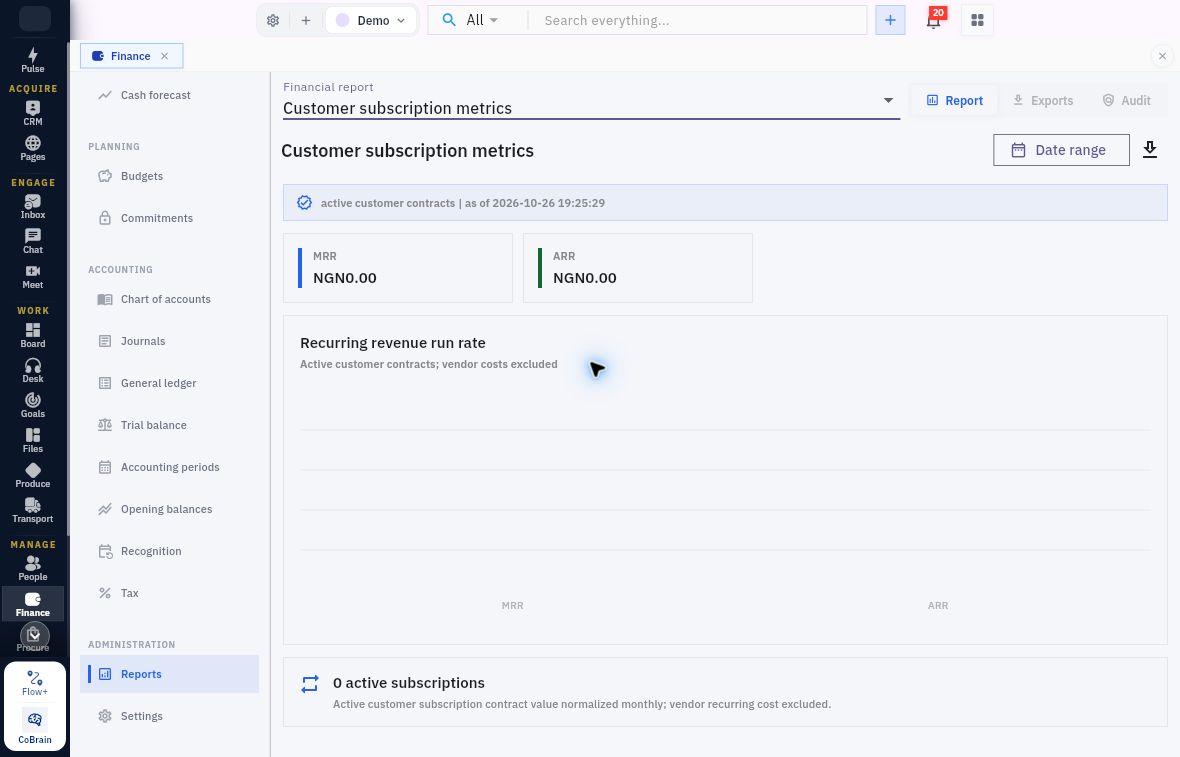Select the Finance tab
1180x757 pixels.
click(x=131, y=56)
